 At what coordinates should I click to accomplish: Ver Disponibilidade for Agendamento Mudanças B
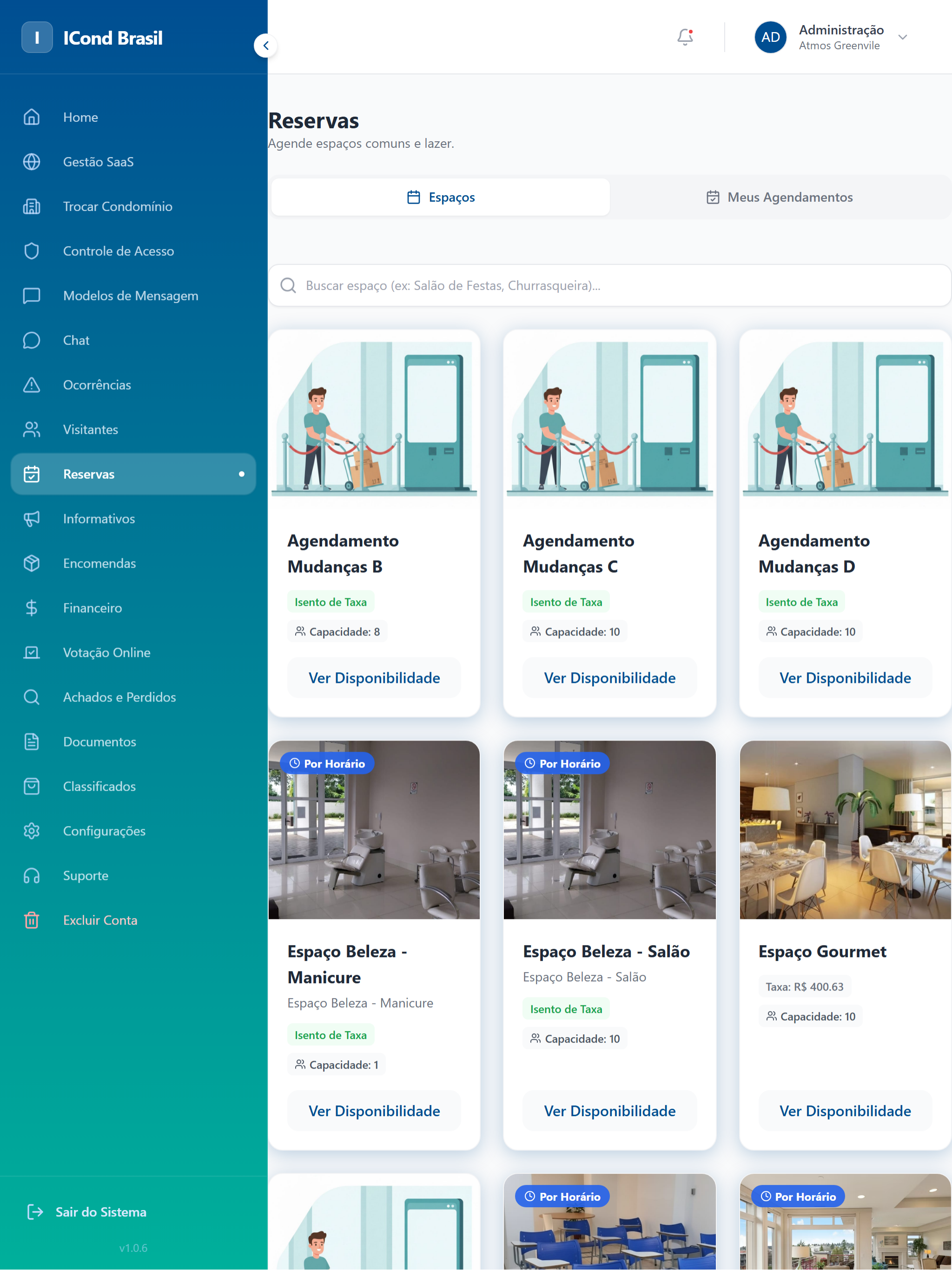374,678
